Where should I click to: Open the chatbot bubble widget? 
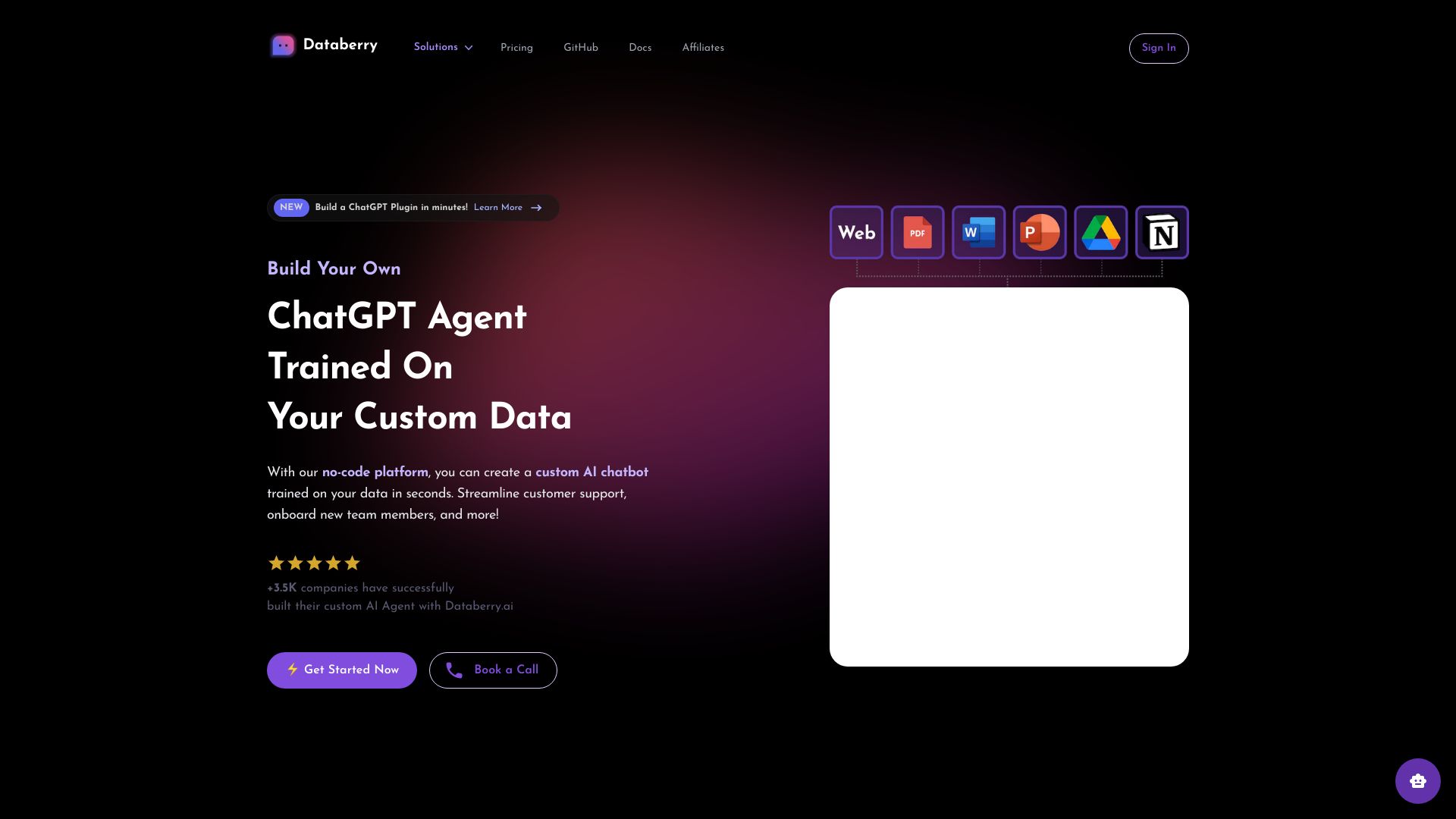[x=1417, y=780]
